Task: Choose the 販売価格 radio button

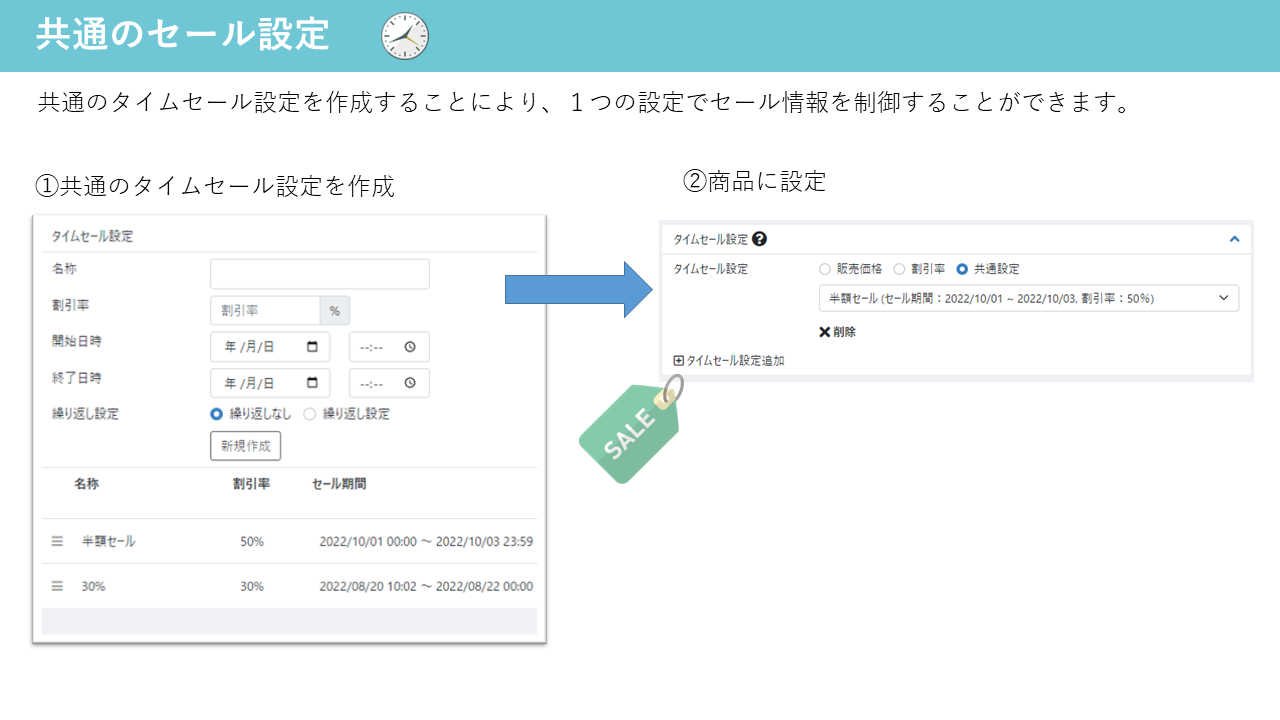Action: pos(825,269)
